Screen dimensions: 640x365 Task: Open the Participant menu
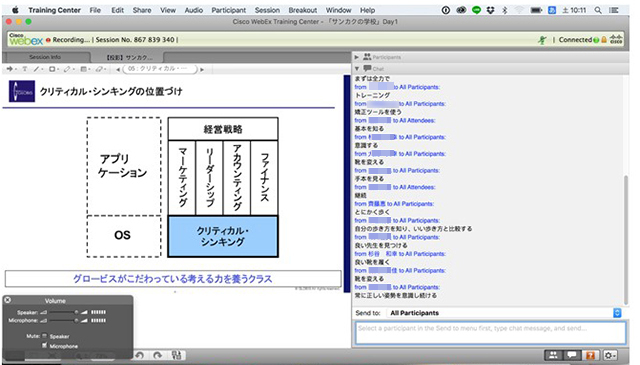click(229, 10)
